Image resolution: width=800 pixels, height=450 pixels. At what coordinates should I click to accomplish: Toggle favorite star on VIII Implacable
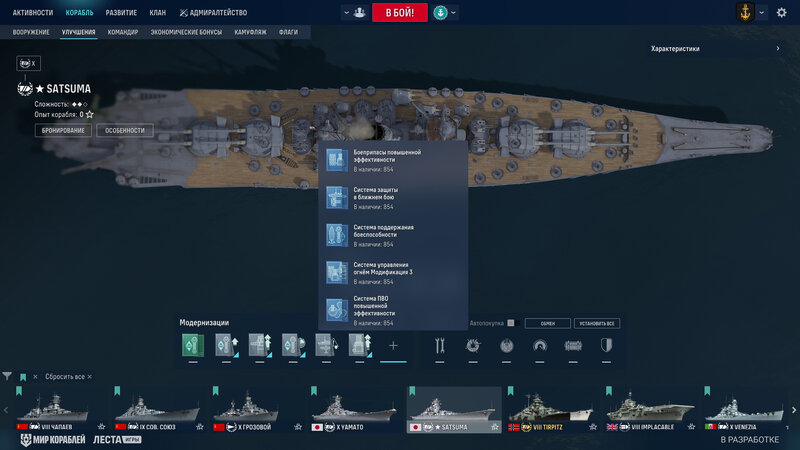tap(691, 427)
